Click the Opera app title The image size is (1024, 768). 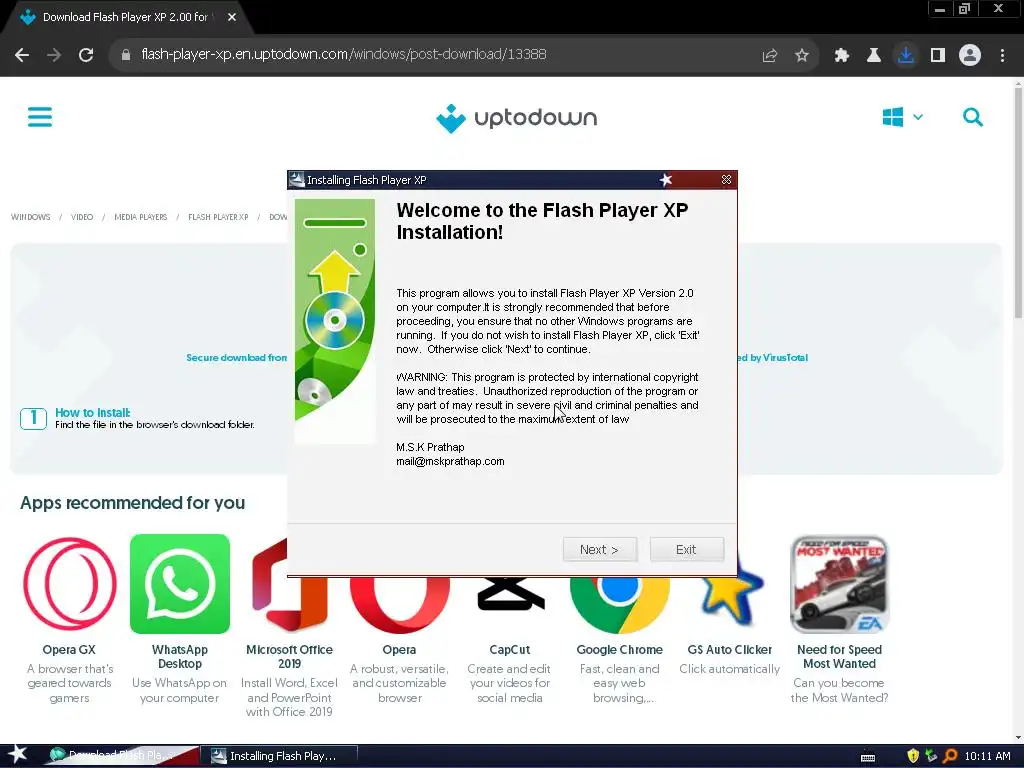coord(399,650)
